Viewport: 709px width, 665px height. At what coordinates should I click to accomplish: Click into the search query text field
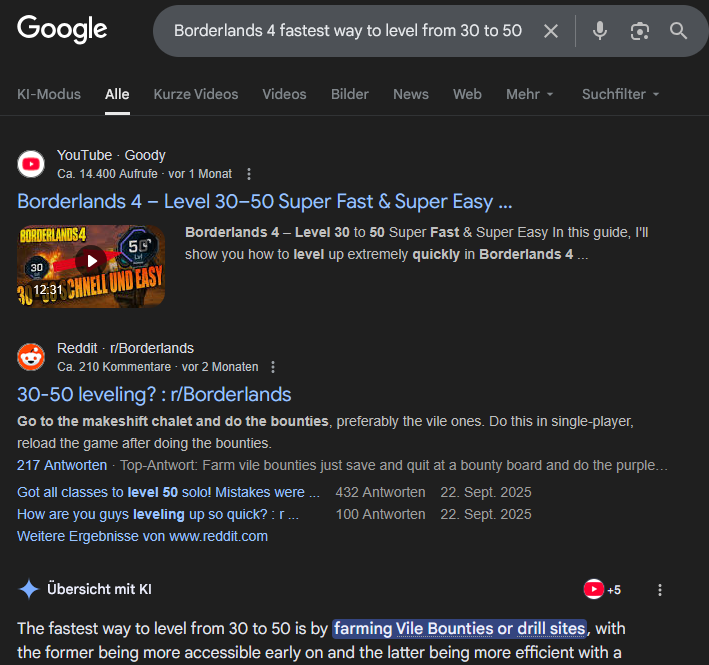348,31
